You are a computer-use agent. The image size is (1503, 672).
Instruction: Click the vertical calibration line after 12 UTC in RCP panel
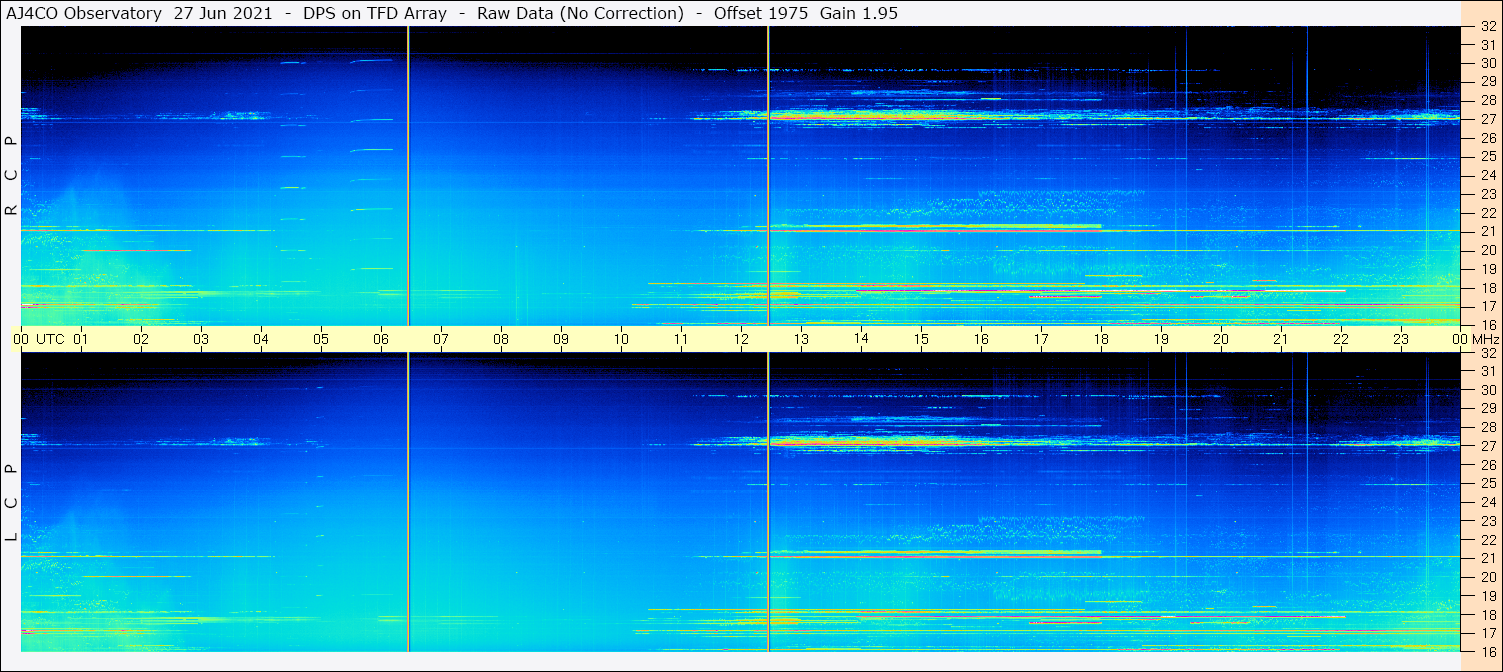pyautogui.click(x=767, y=176)
